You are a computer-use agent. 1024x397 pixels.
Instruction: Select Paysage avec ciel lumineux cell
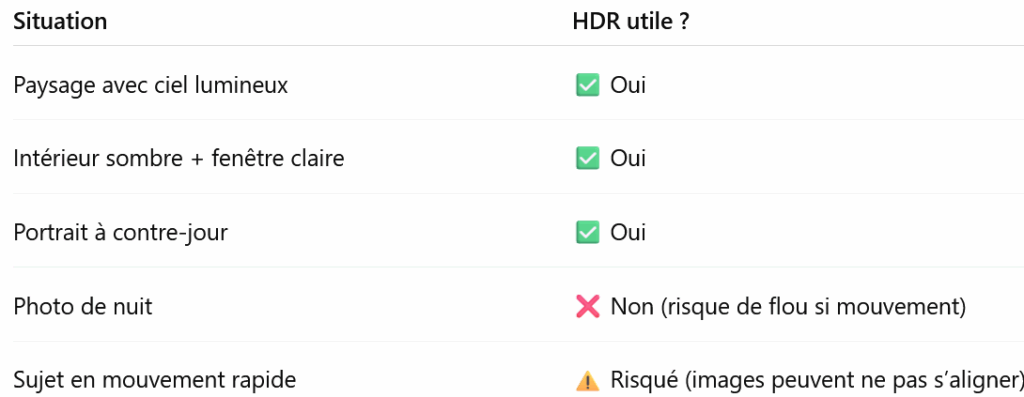point(151,86)
